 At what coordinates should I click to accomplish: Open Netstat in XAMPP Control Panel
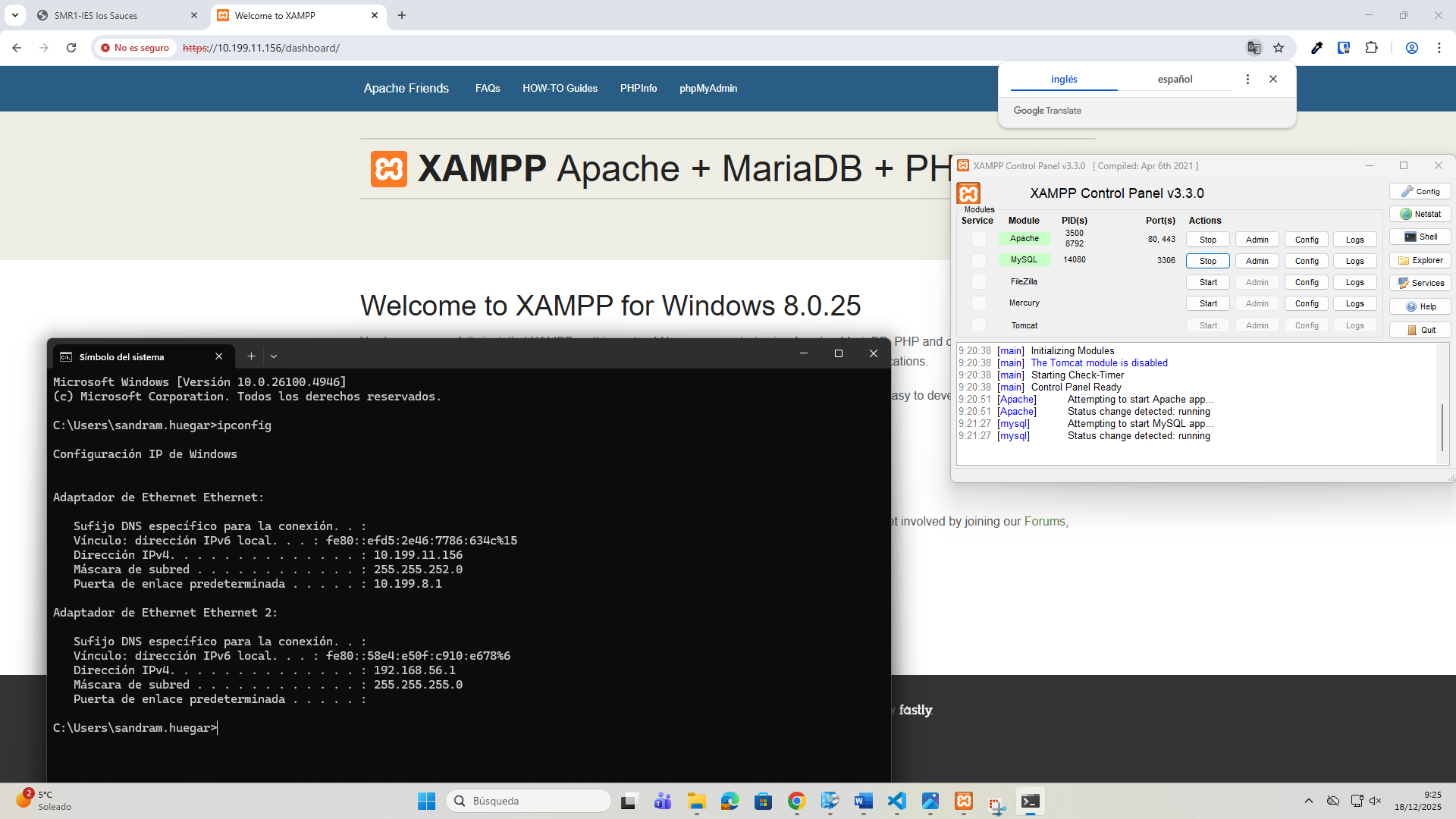tap(1419, 214)
